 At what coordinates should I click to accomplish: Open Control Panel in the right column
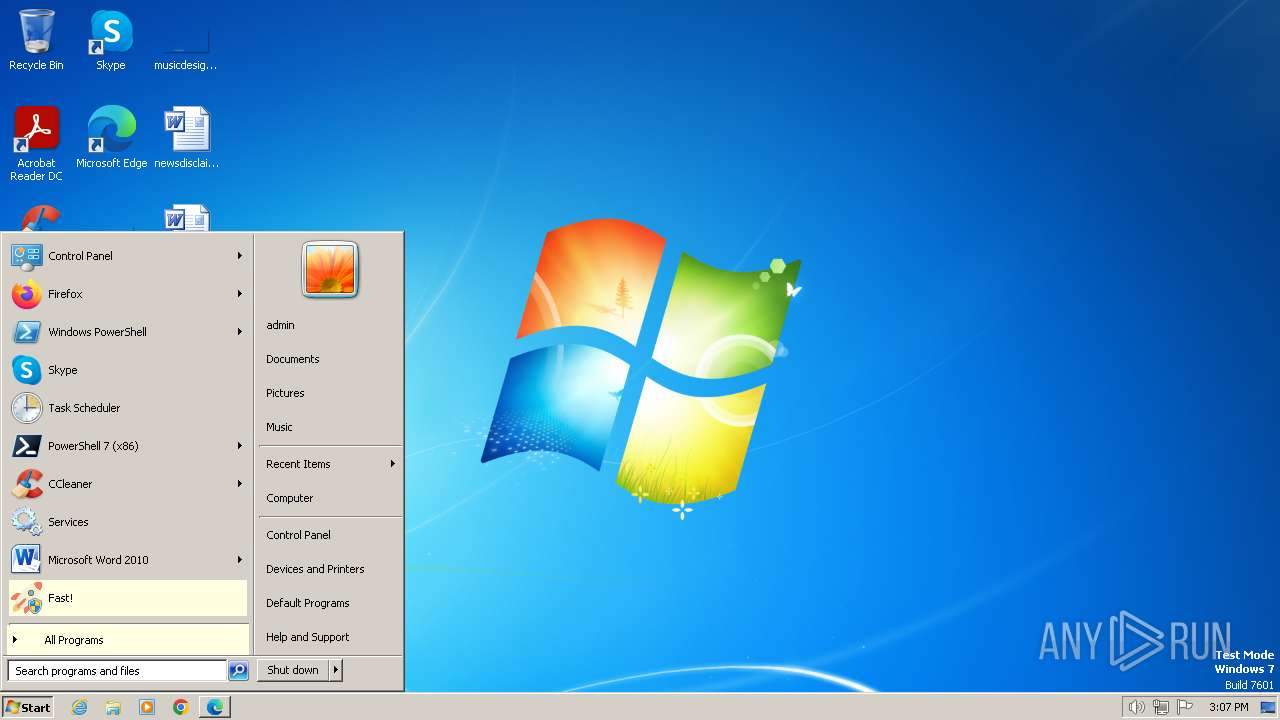[330, 535]
